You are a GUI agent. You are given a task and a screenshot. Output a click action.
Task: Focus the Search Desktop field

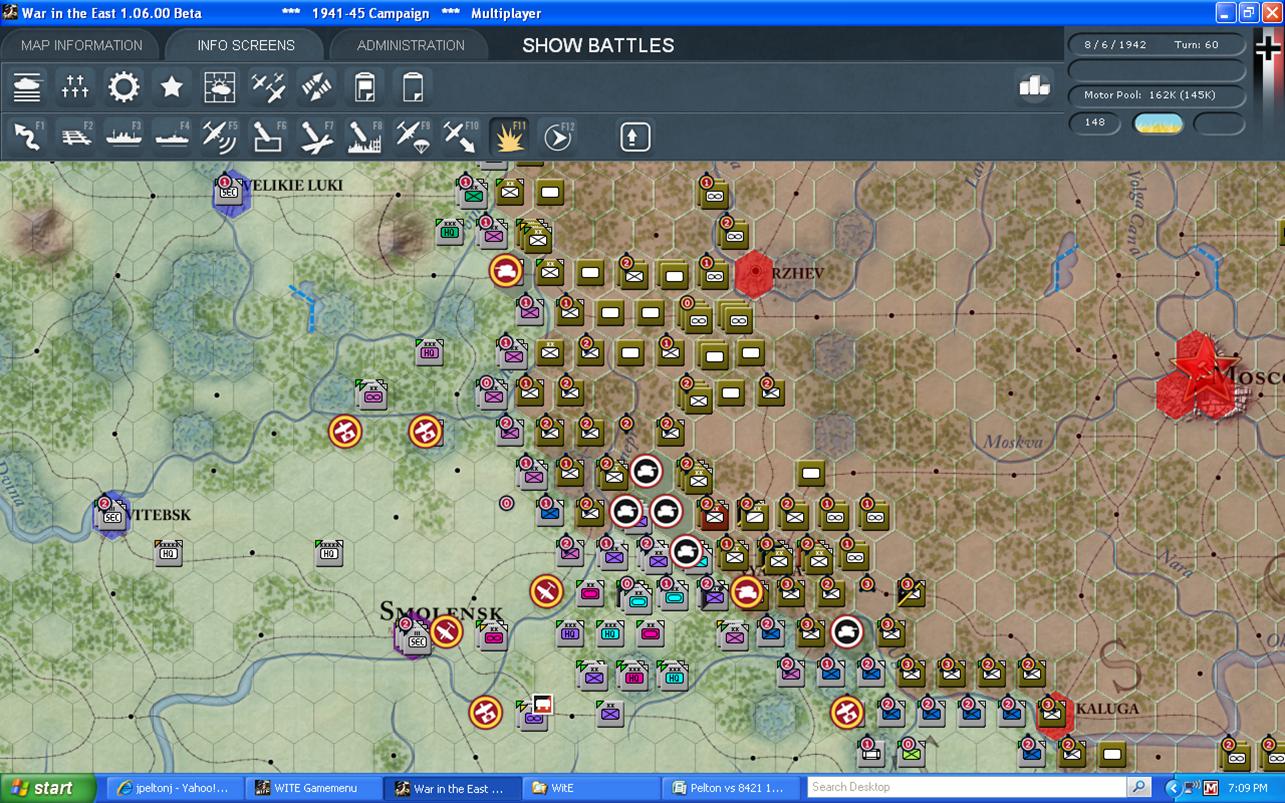tap(967, 788)
